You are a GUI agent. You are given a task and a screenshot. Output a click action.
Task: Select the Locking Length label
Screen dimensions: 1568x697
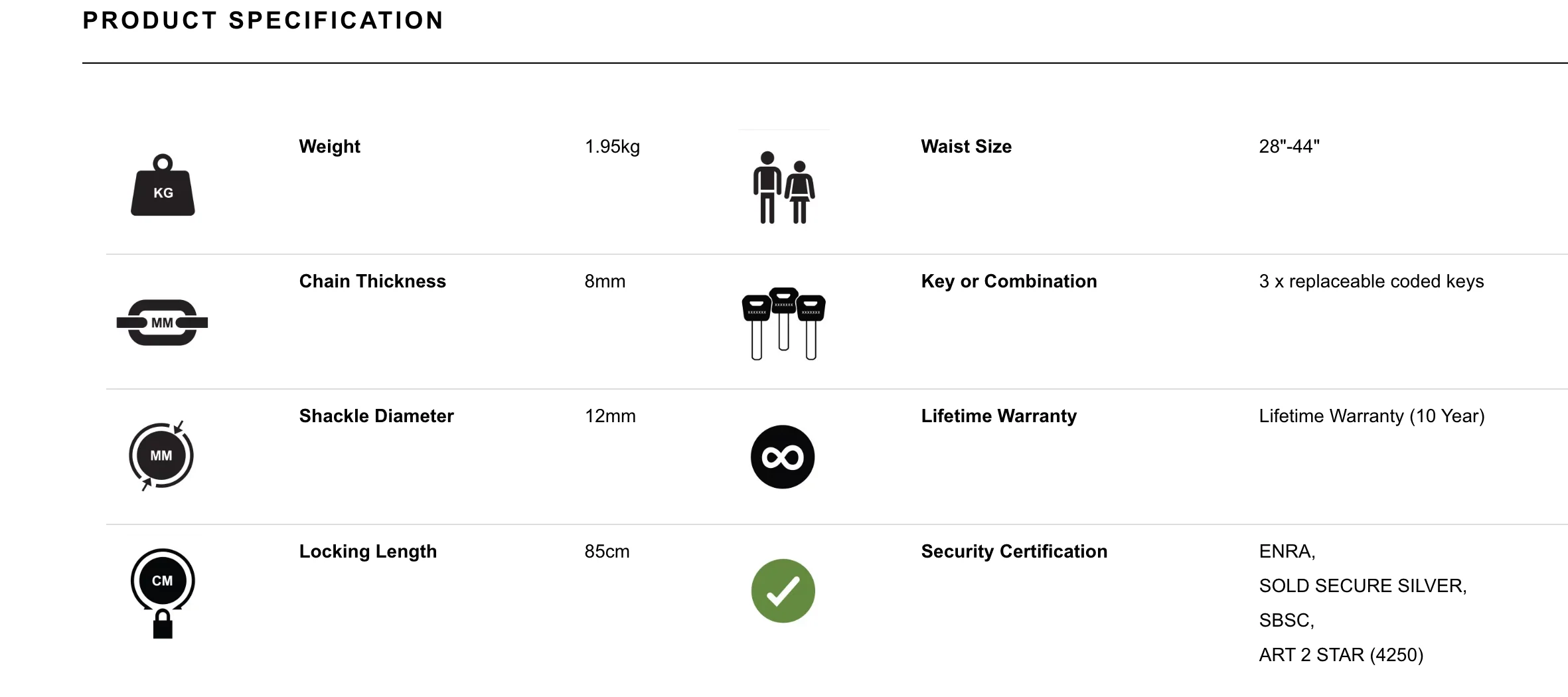click(368, 552)
